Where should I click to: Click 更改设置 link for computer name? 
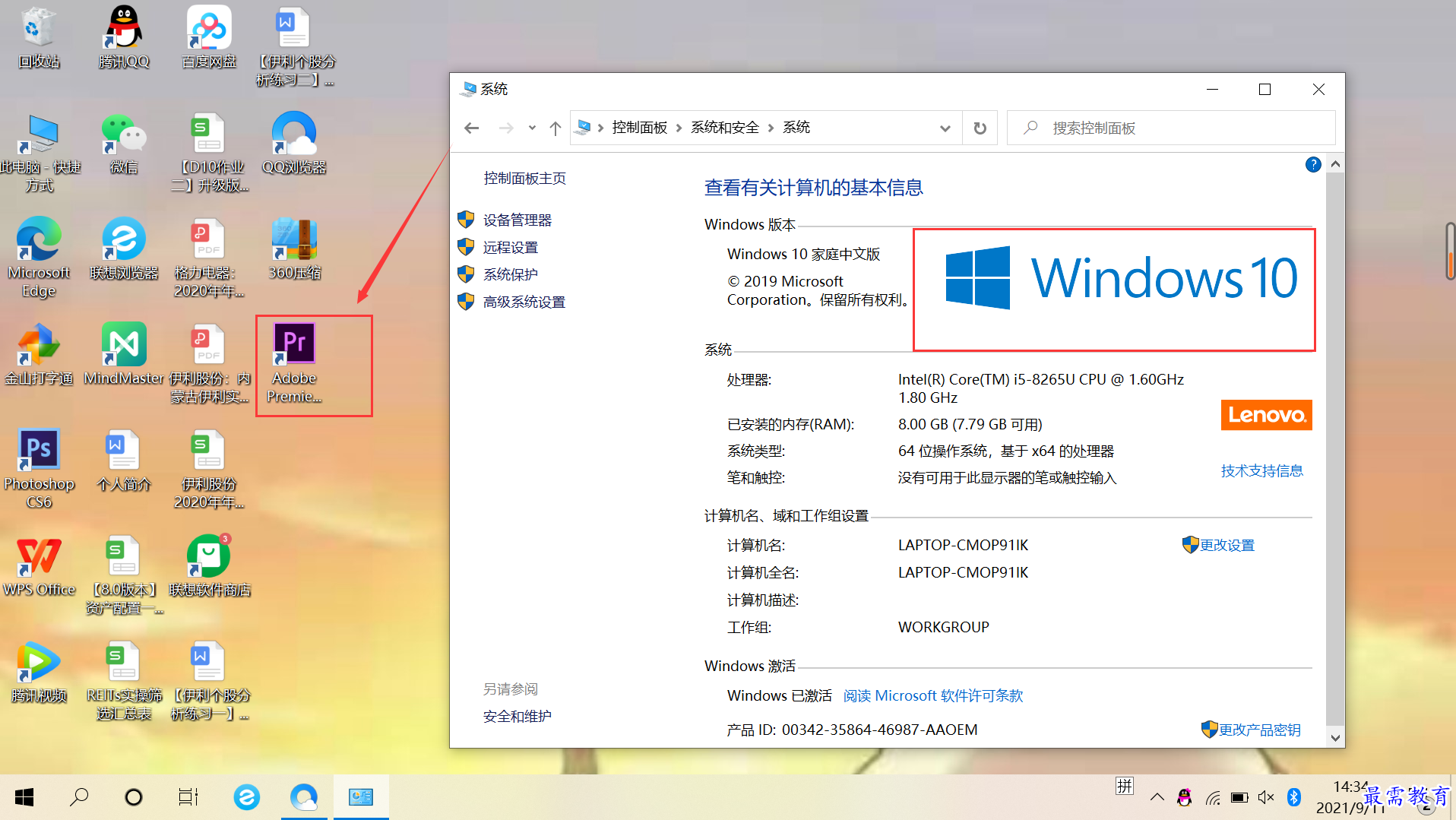[x=1227, y=546]
